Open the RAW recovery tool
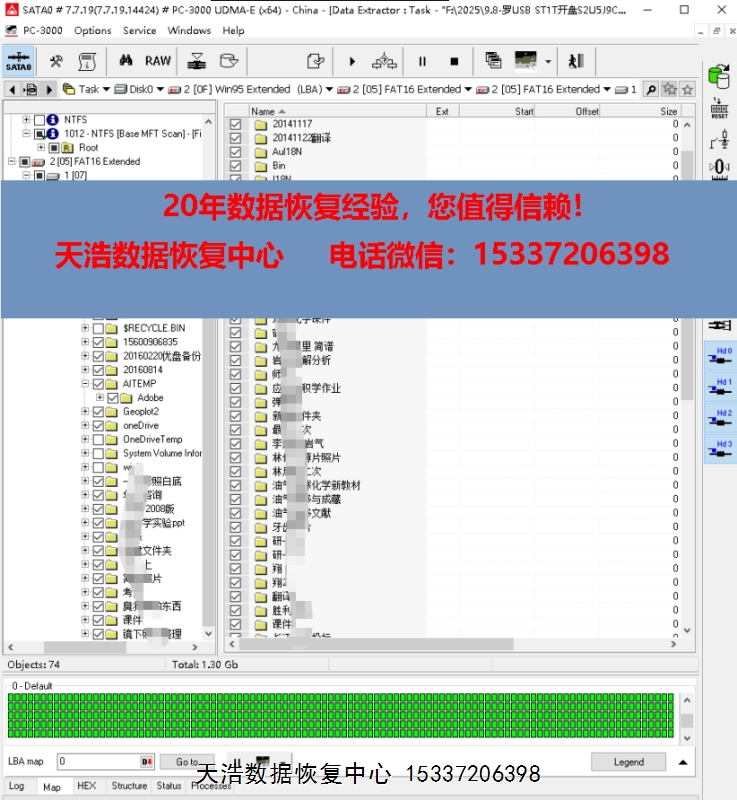 (x=158, y=61)
